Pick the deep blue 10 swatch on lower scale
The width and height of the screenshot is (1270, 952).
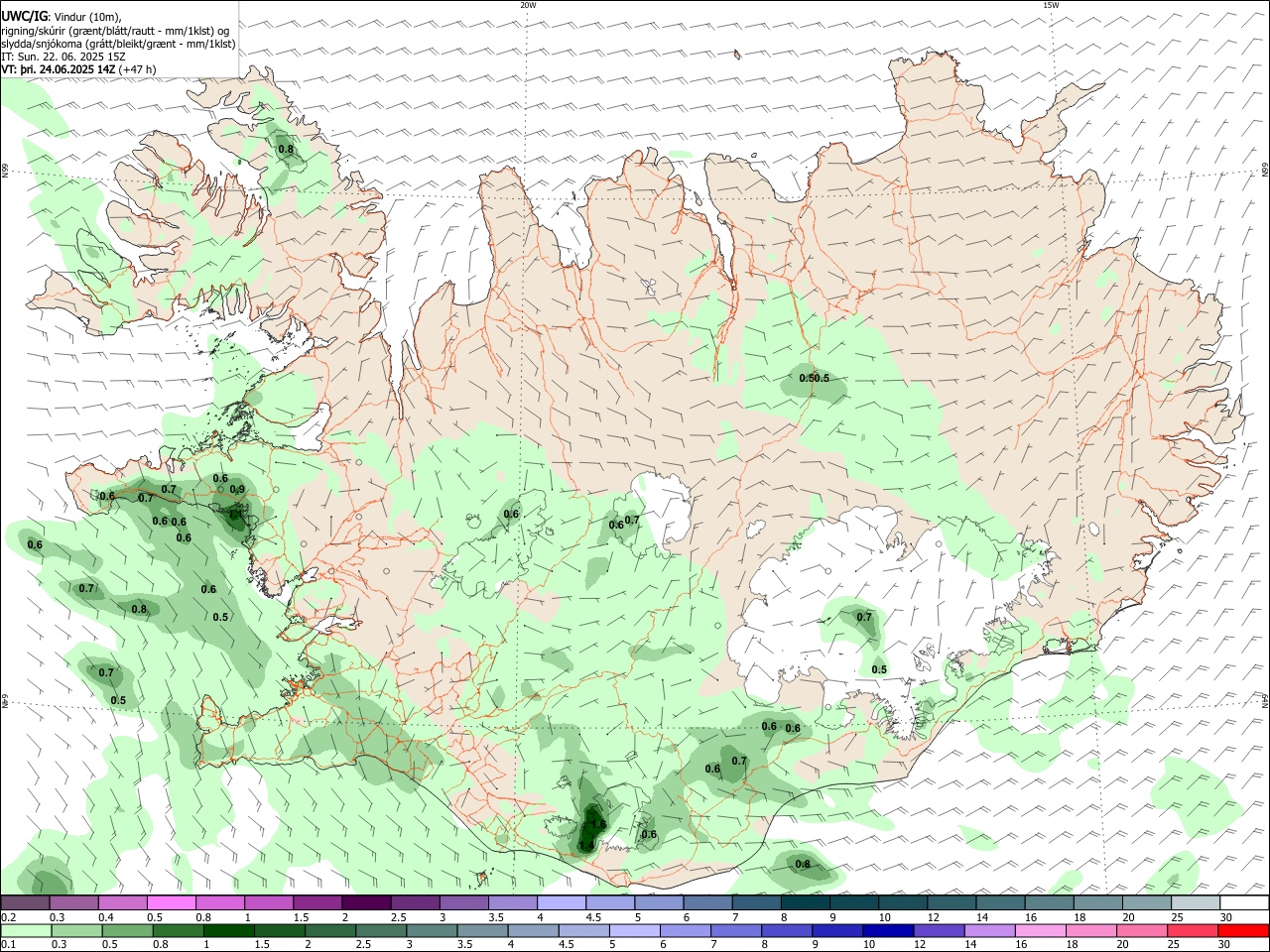pyautogui.click(x=887, y=931)
